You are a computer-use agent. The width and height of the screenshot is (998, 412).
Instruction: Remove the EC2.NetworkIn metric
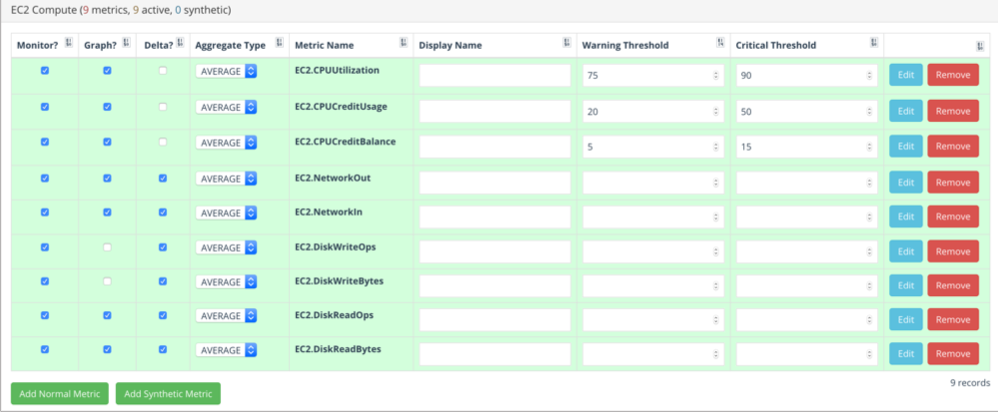pyautogui.click(x=953, y=217)
